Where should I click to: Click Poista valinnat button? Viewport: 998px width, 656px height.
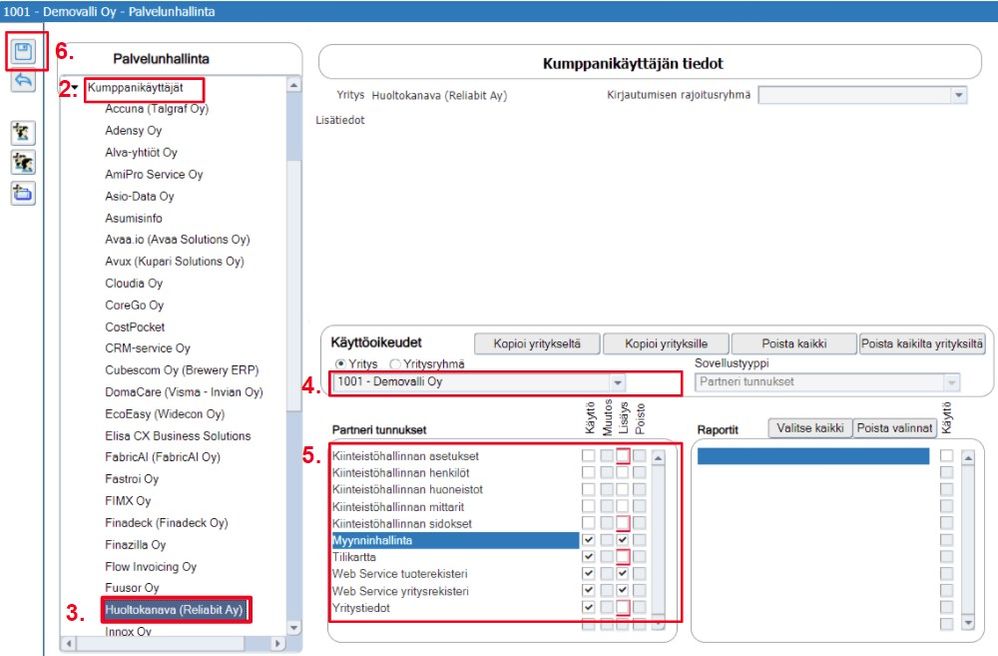point(894,428)
